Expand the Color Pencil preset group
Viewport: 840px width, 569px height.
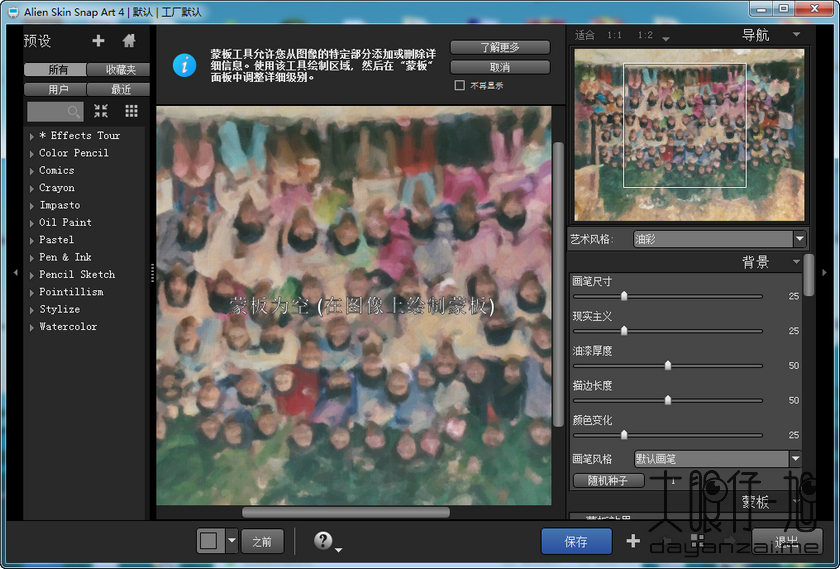[32, 154]
